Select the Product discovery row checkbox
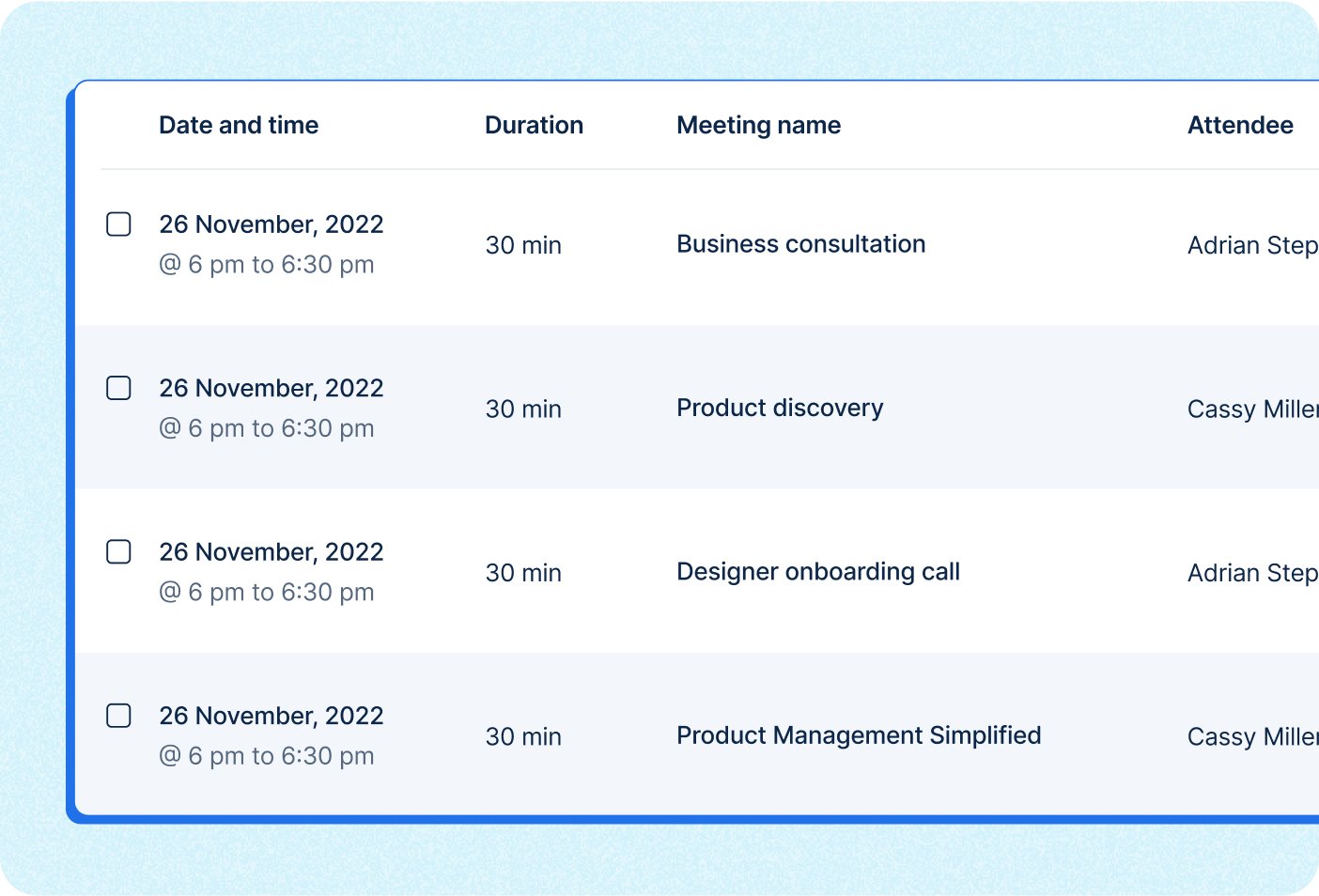 118,388
